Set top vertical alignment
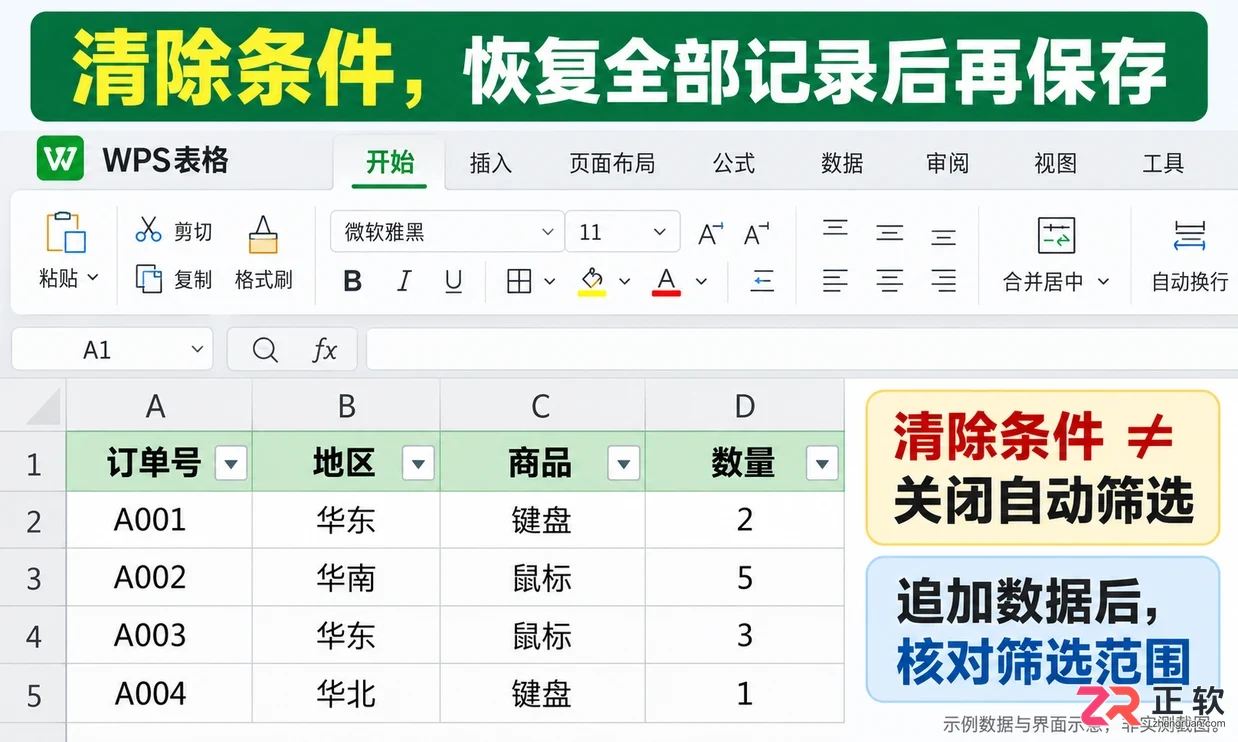Viewport: 1238px width, 742px height. 836,229
